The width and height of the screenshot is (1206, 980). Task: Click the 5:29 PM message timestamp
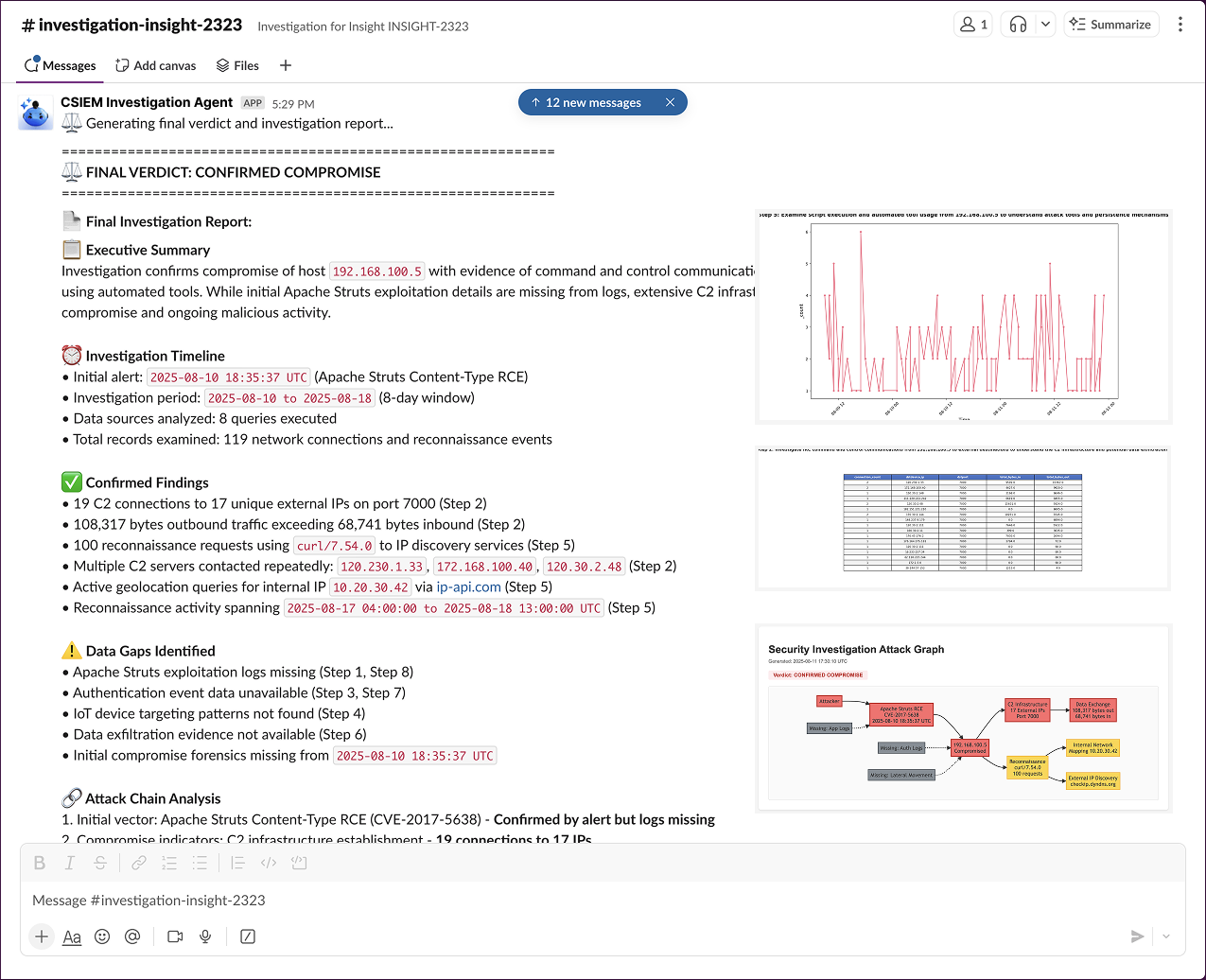(x=293, y=104)
